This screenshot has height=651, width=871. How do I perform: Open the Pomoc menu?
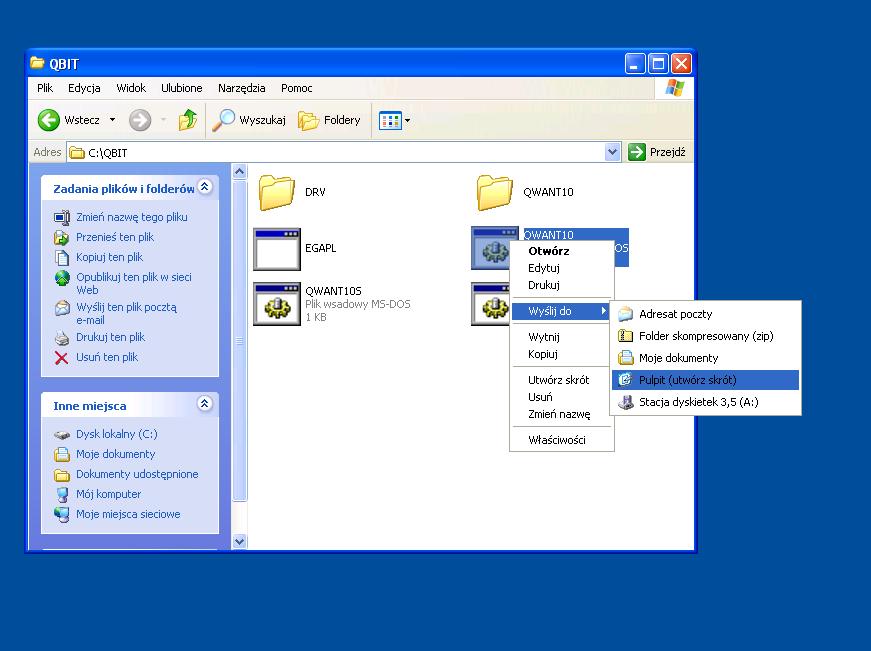(x=297, y=88)
